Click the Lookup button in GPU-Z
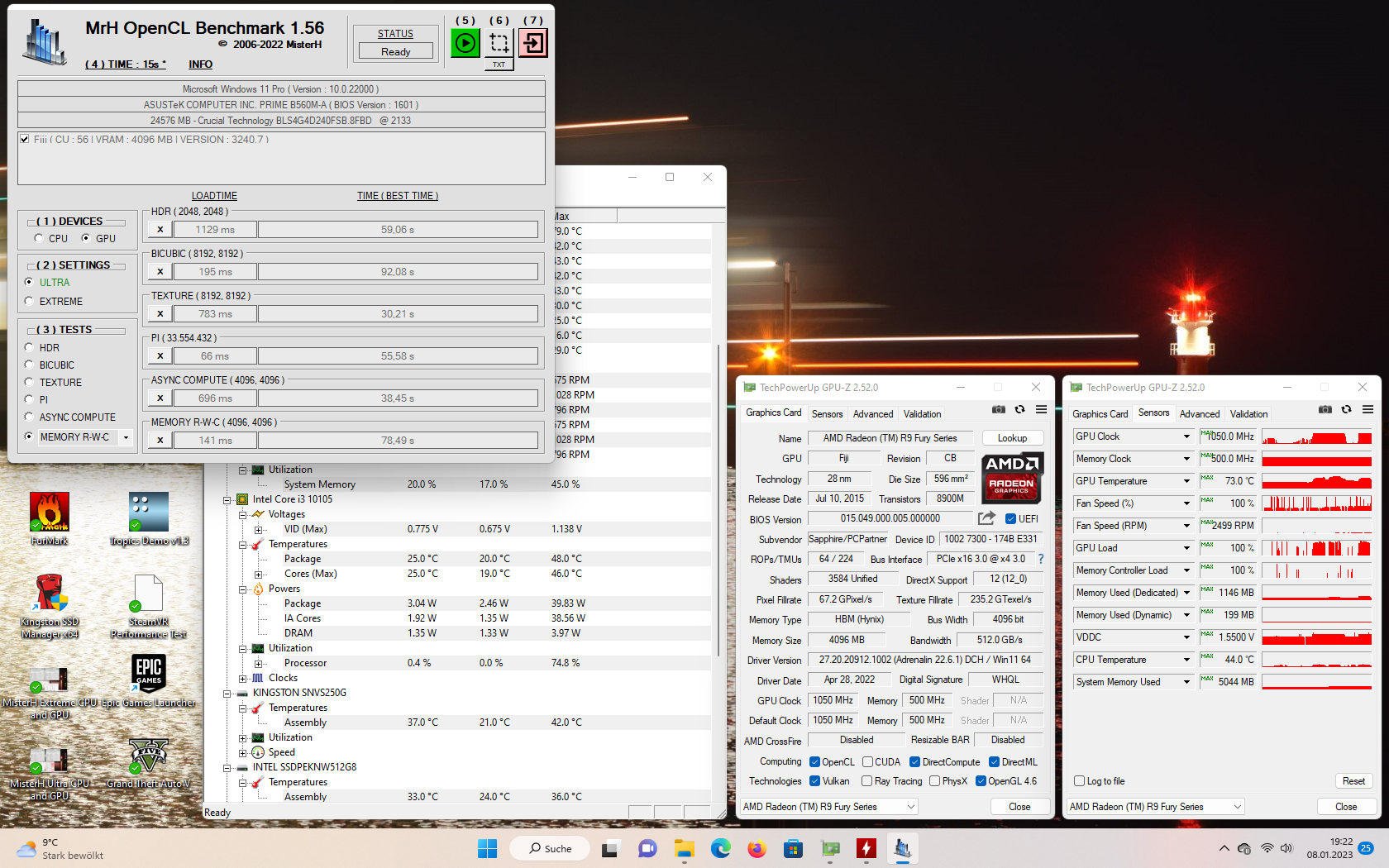Image resolution: width=1389 pixels, height=868 pixels. pos(1012,438)
